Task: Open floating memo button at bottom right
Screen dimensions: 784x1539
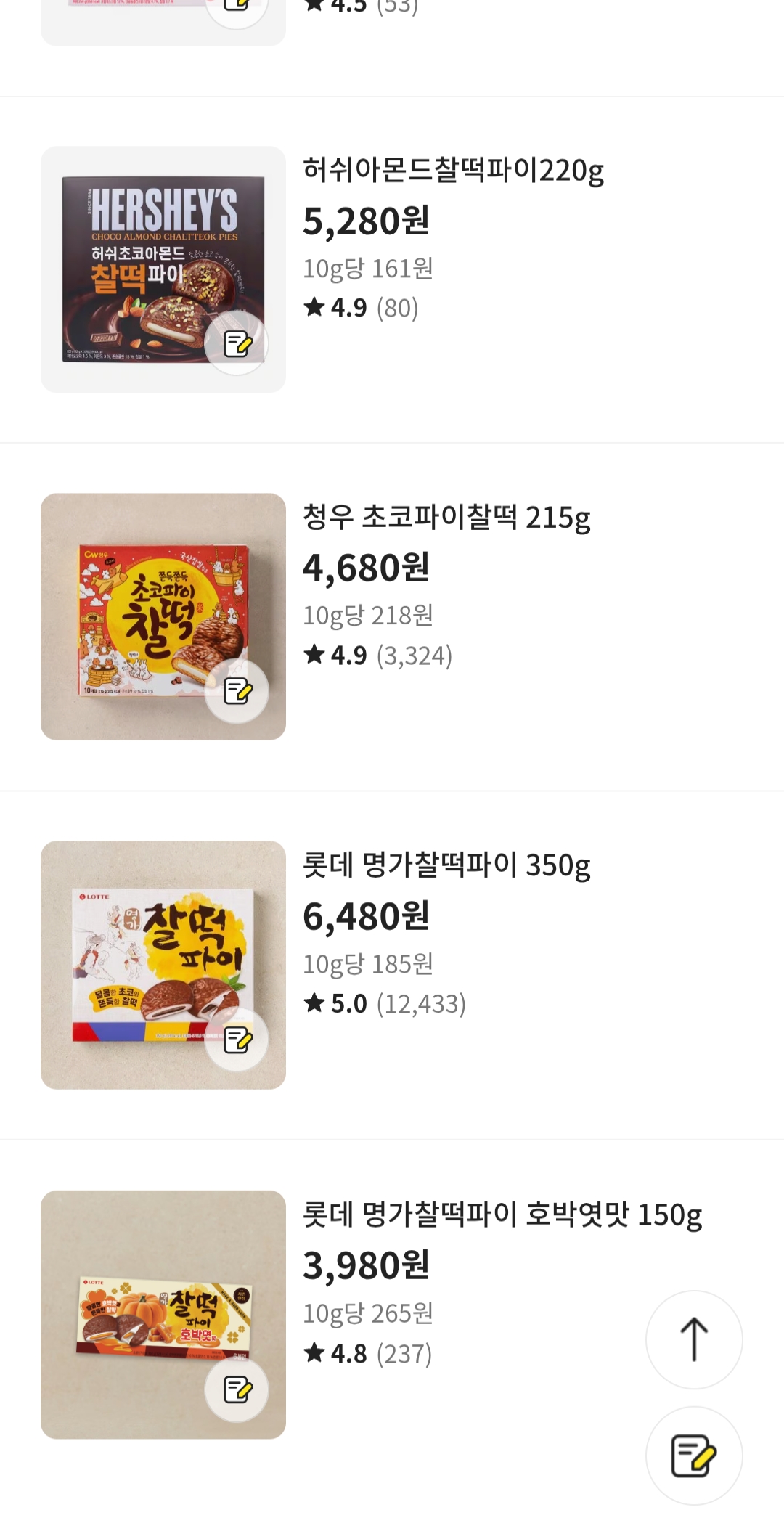Action: (x=693, y=1456)
